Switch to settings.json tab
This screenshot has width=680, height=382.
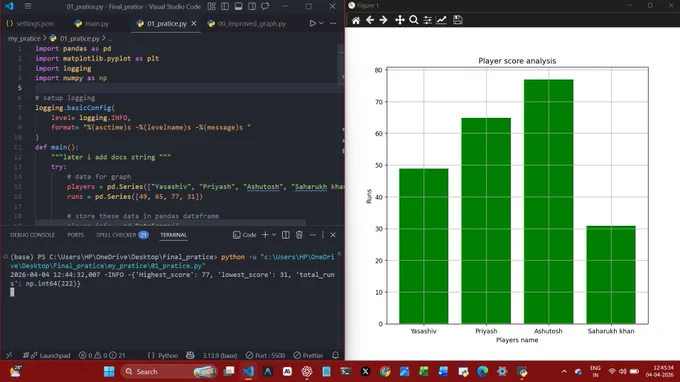(x=30, y=23)
